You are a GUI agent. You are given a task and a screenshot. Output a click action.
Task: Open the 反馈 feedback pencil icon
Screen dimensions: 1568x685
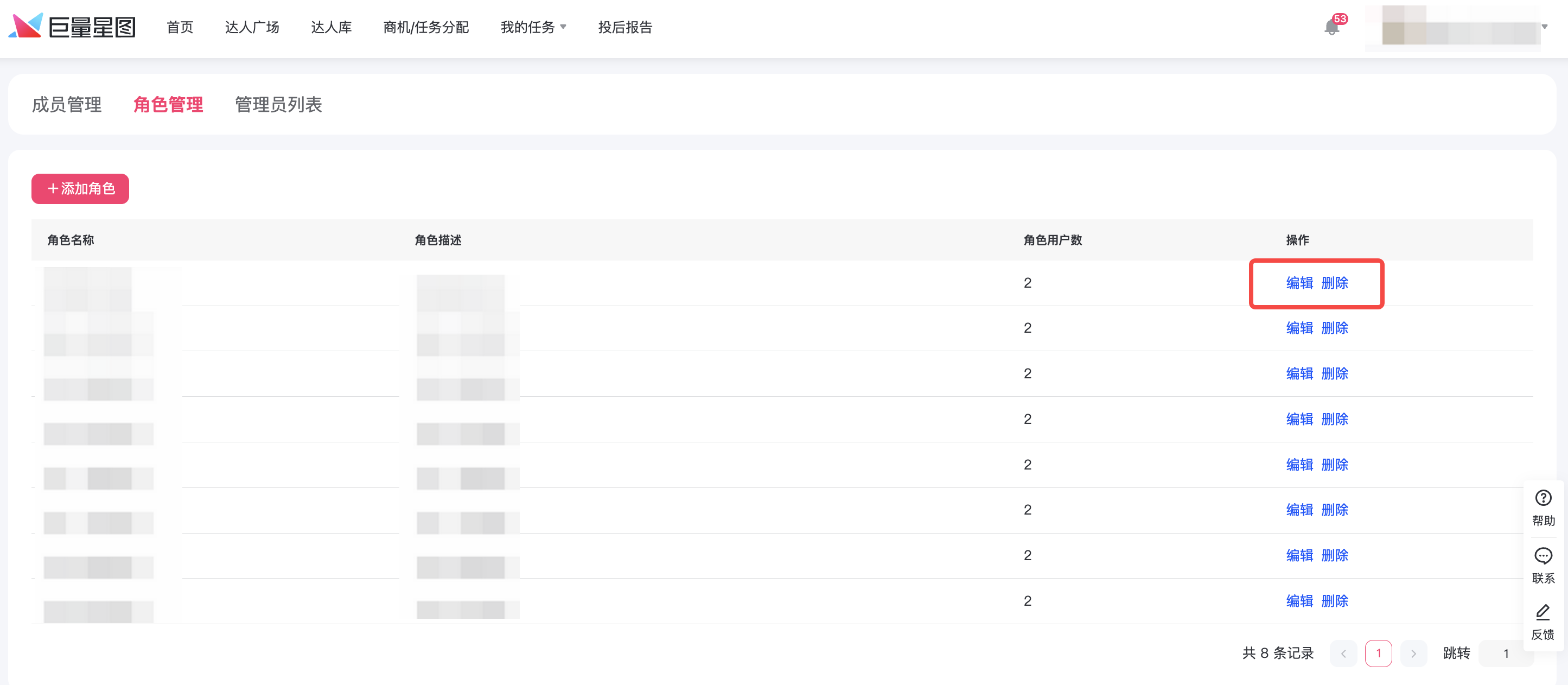coord(1542,612)
